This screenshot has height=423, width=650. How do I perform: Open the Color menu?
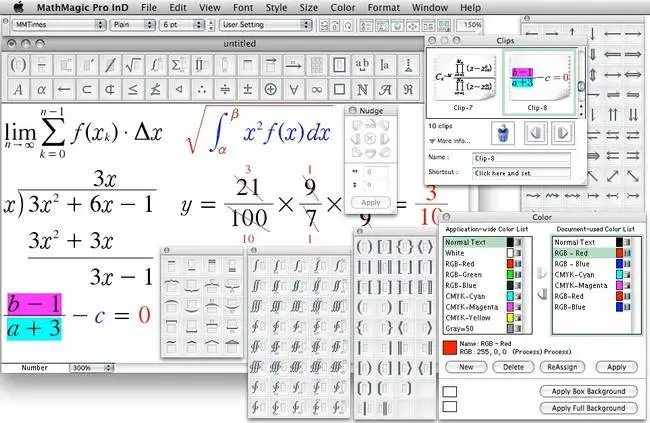(x=343, y=7)
